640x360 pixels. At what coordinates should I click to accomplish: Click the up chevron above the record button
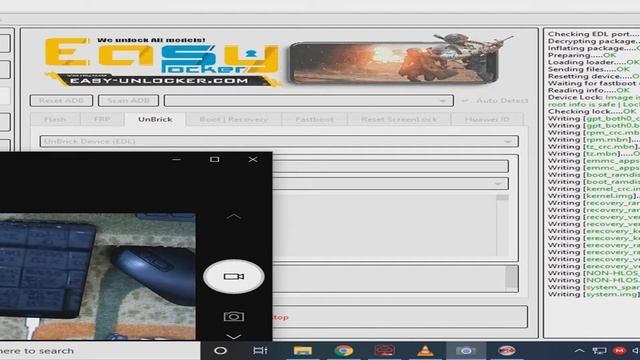click(x=233, y=217)
